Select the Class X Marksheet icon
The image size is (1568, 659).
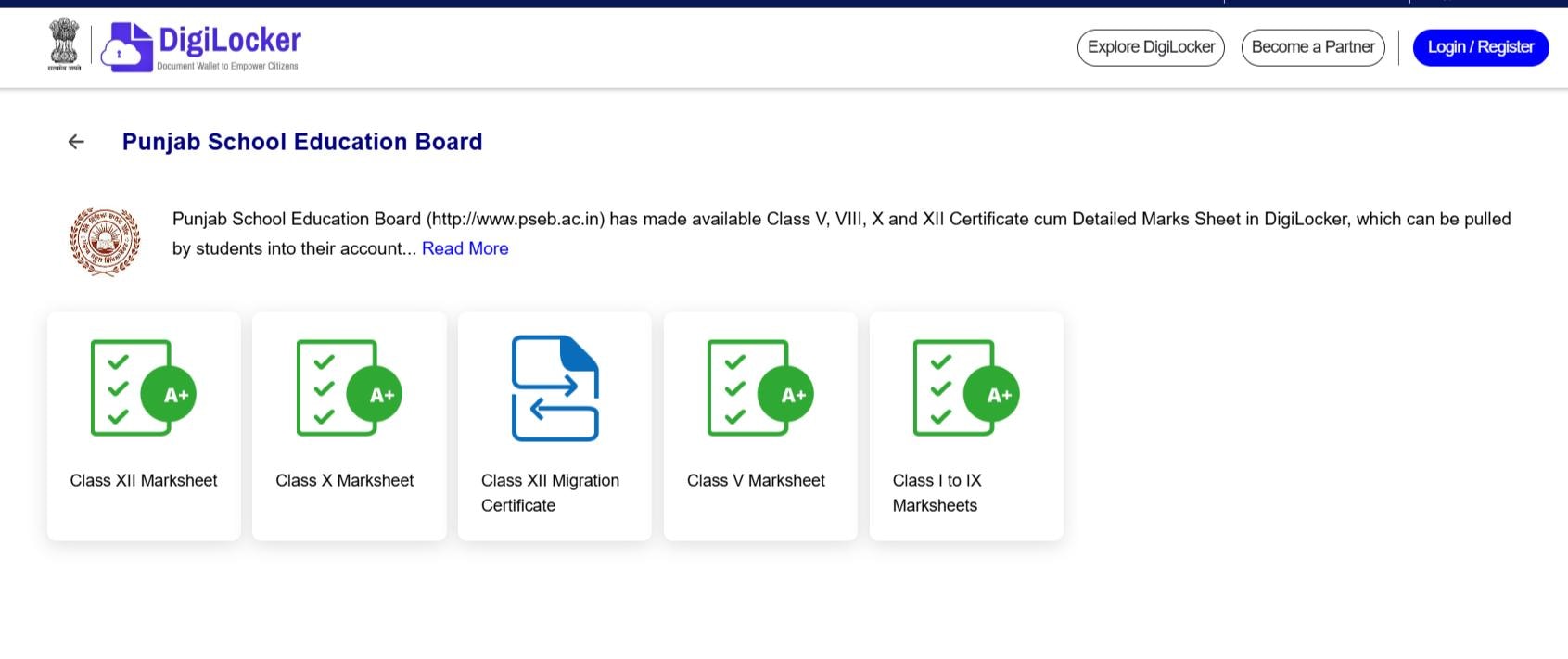350,387
